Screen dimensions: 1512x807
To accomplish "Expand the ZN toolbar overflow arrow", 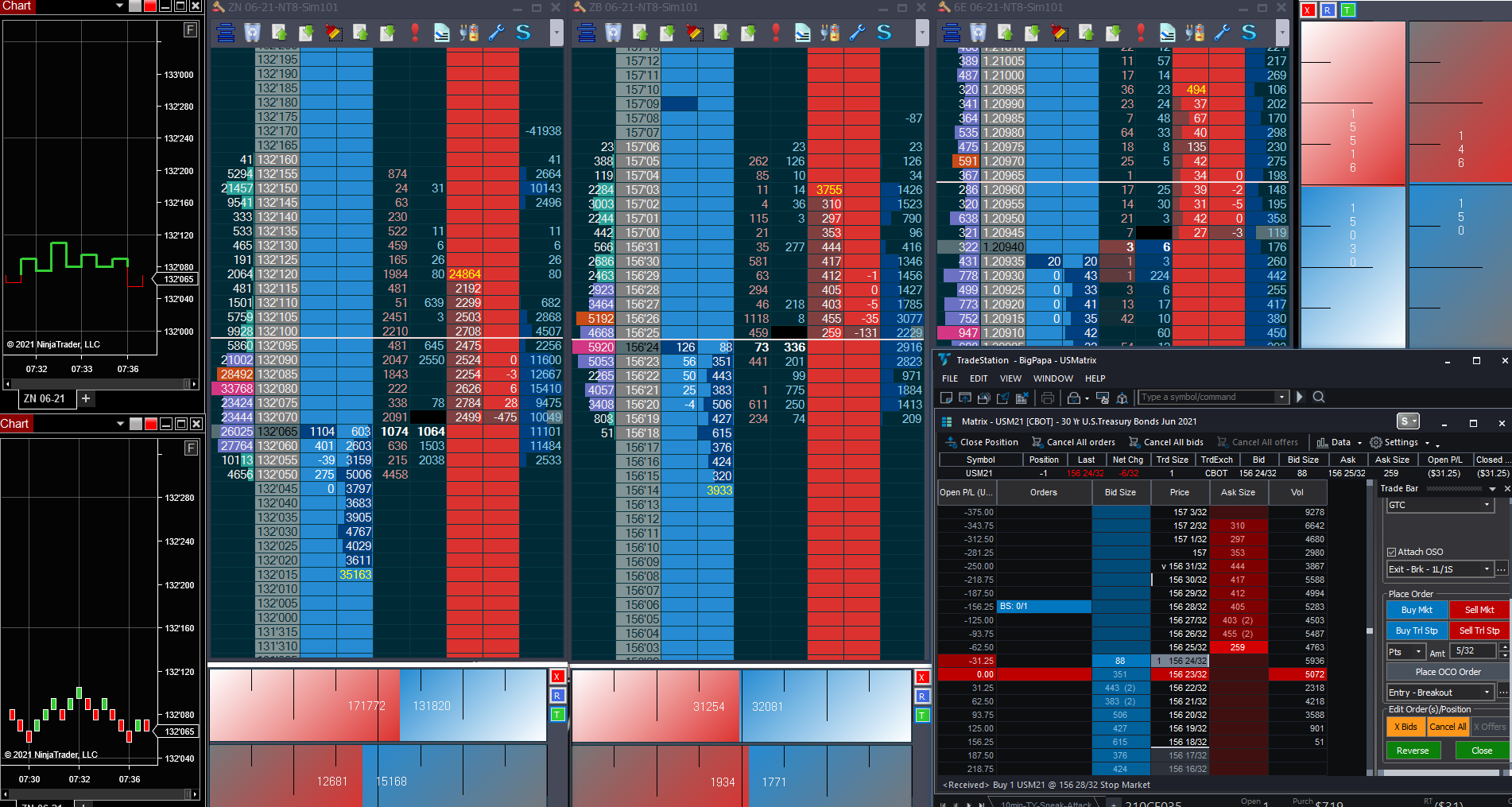I will (x=556, y=33).
